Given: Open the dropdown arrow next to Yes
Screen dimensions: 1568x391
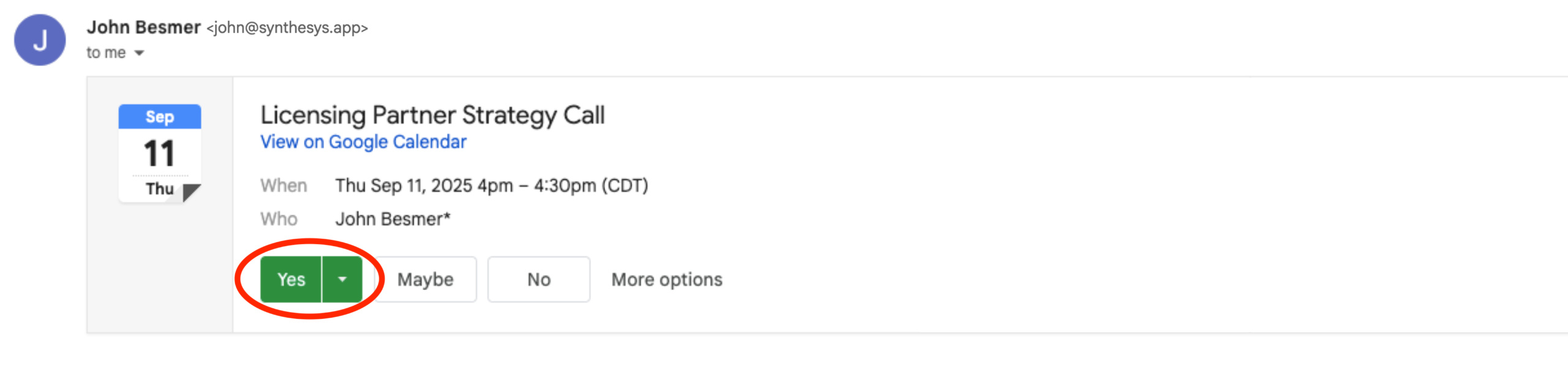Looking at the screenshot, I should (x=342, y=280).
